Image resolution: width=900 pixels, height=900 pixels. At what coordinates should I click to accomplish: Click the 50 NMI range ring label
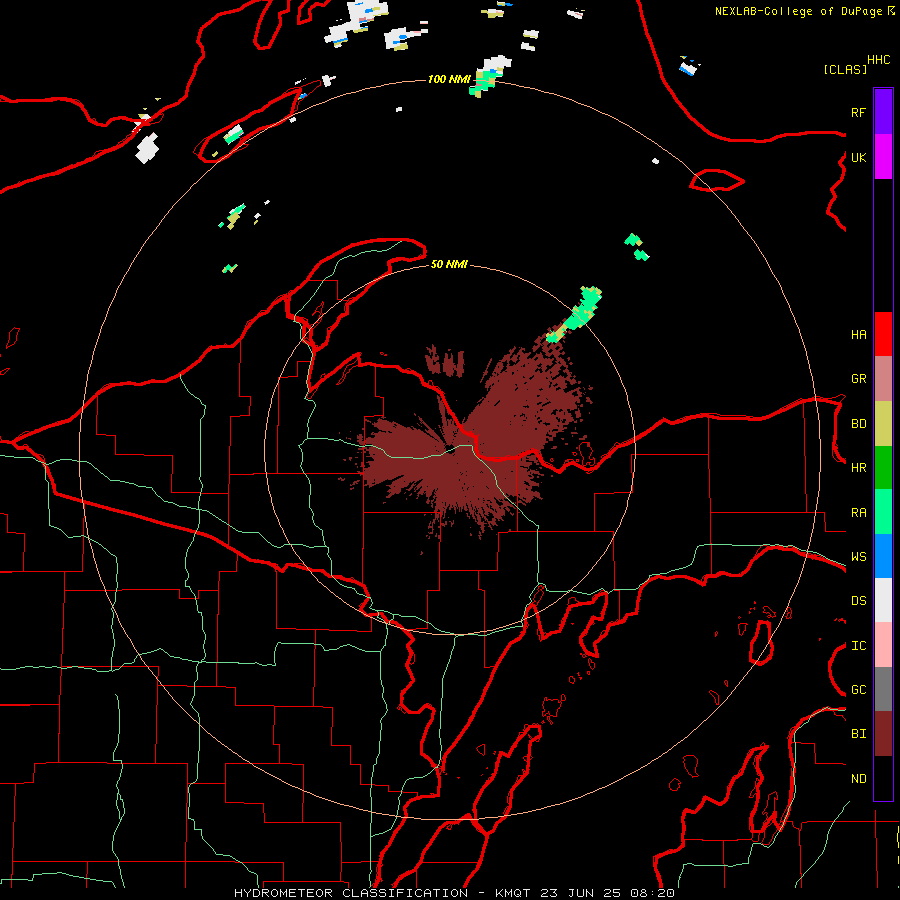click(449, 264)
